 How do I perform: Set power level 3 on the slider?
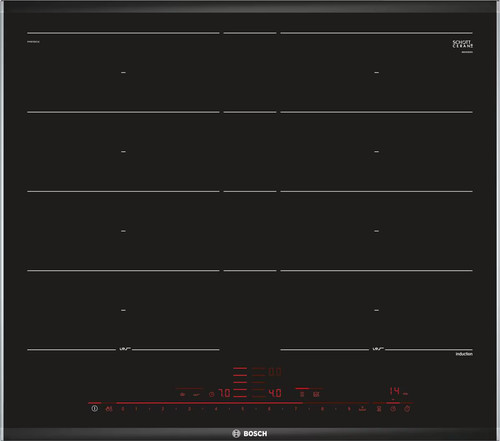pyautogui.click(x=189, y=409)
